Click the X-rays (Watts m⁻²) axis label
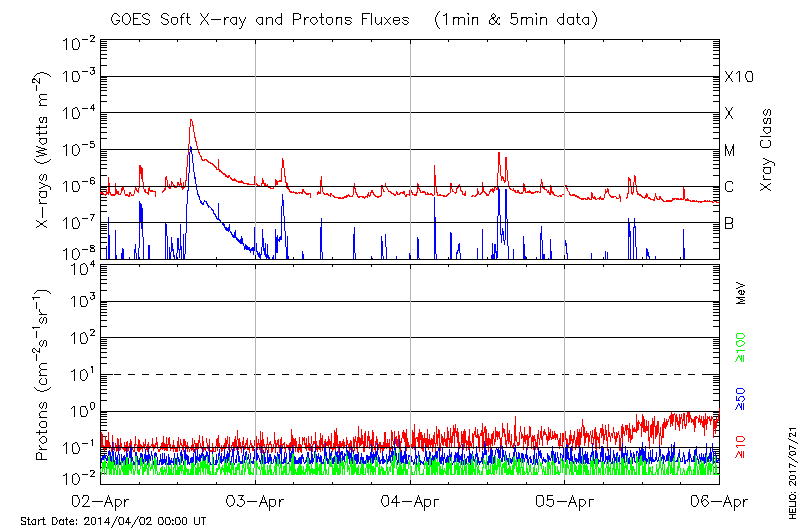Viewport: 800px width, 530px height. 43,150
